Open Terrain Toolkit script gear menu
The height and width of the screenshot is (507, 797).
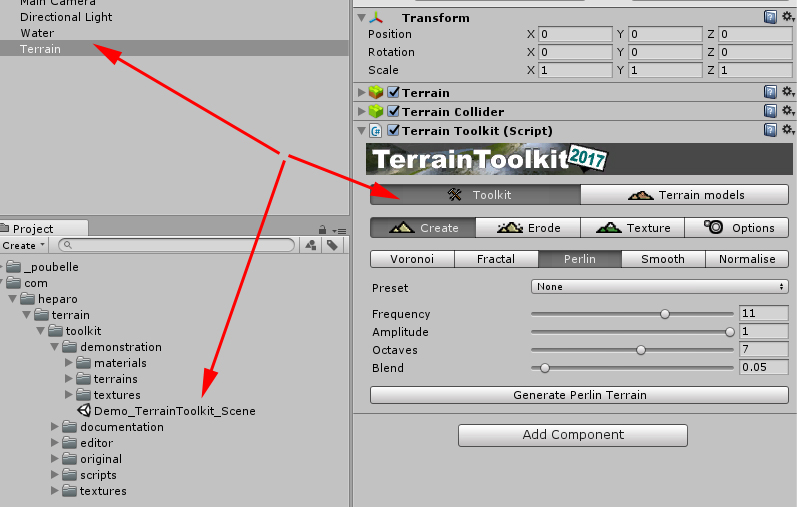(788, 130)
